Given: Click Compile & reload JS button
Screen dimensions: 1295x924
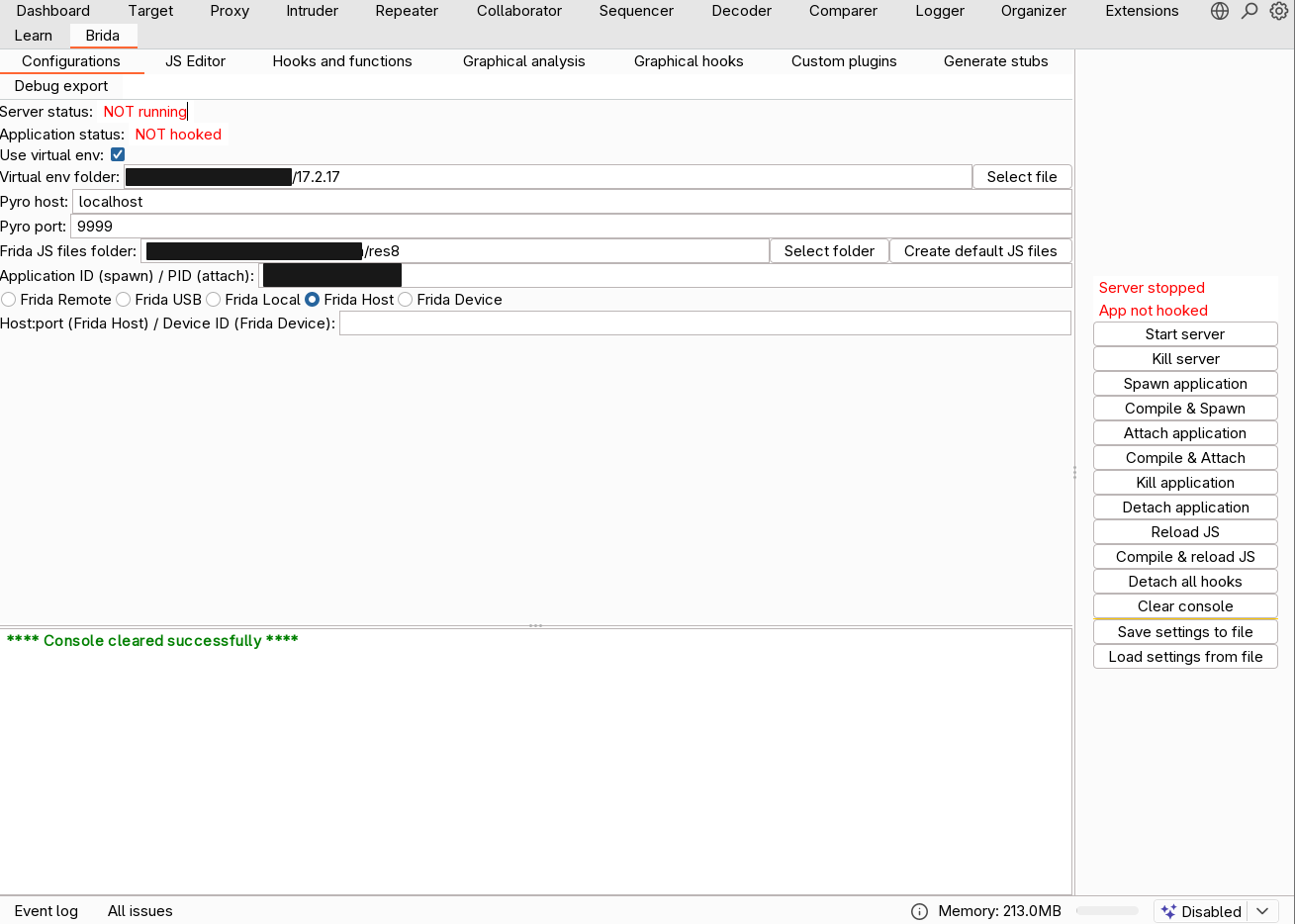Looking at the screenshot, I should click(1185, 557).
